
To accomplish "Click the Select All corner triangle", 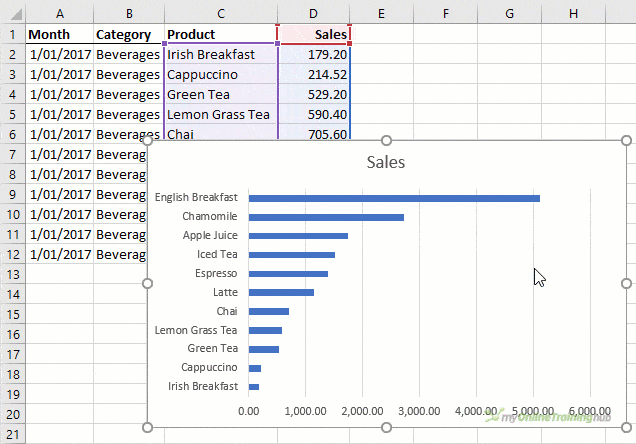I will pyautogui.click(x=15, y=15).
